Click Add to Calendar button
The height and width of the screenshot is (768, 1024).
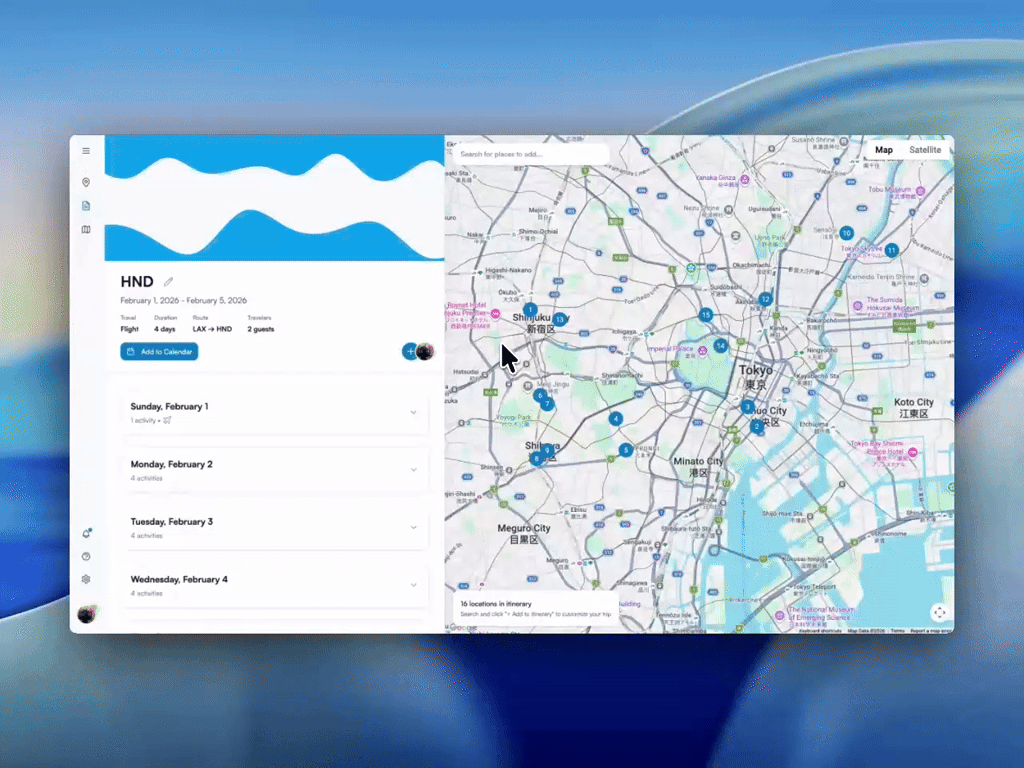coord(159,351)
